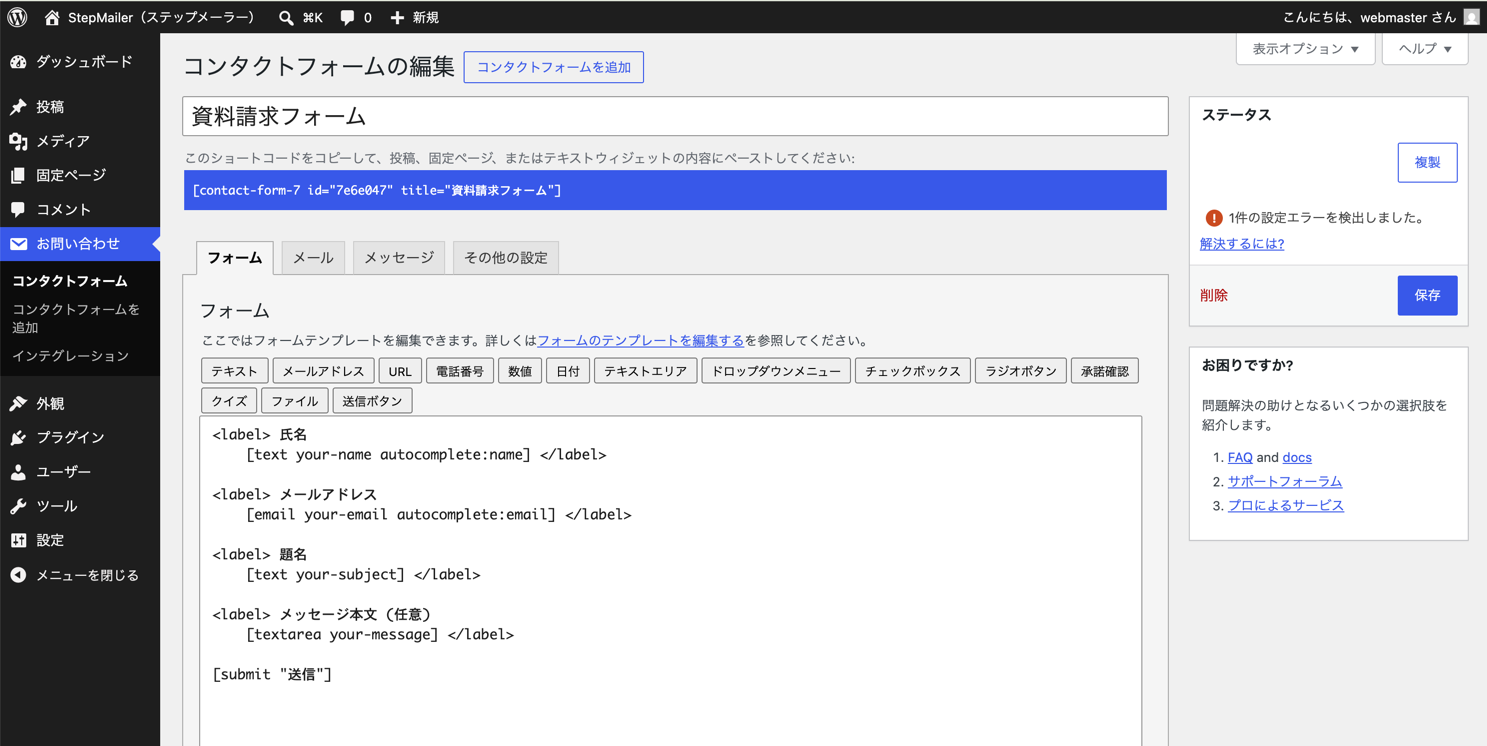Click the 設定 sliders icon
The width and height of the screenshot is (1487, 746).
pyautogui.click(x=18, y=540)
